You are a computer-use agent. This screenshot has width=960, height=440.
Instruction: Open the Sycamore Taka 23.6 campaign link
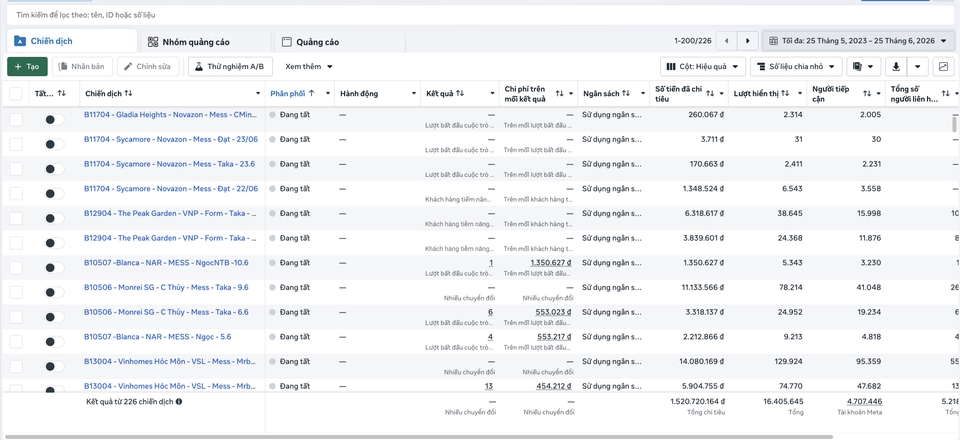click(169, 164)
